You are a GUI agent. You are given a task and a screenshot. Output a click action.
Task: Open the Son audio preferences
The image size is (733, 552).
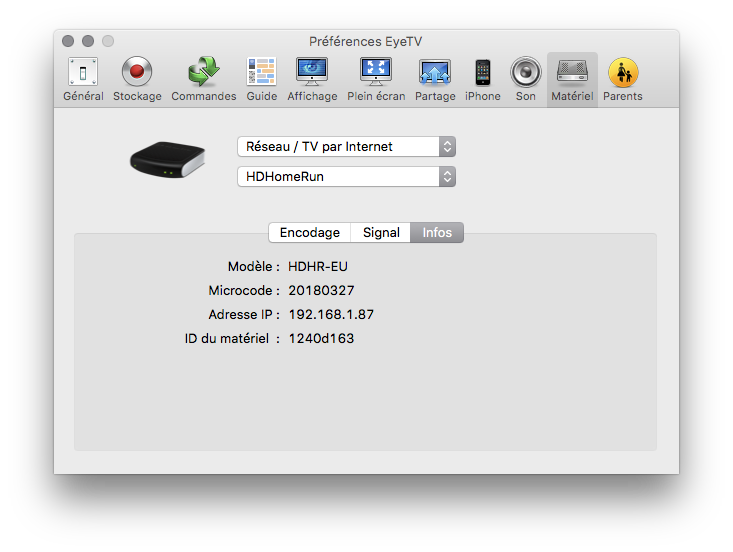click(525, 79)
